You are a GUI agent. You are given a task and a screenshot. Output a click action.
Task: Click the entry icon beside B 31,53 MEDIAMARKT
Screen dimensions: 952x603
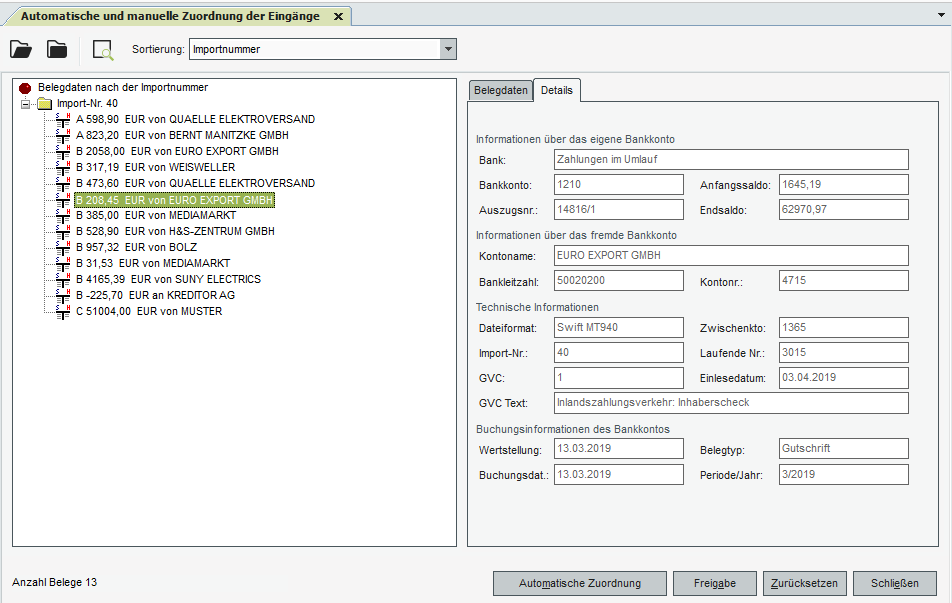tap(63, 264)
